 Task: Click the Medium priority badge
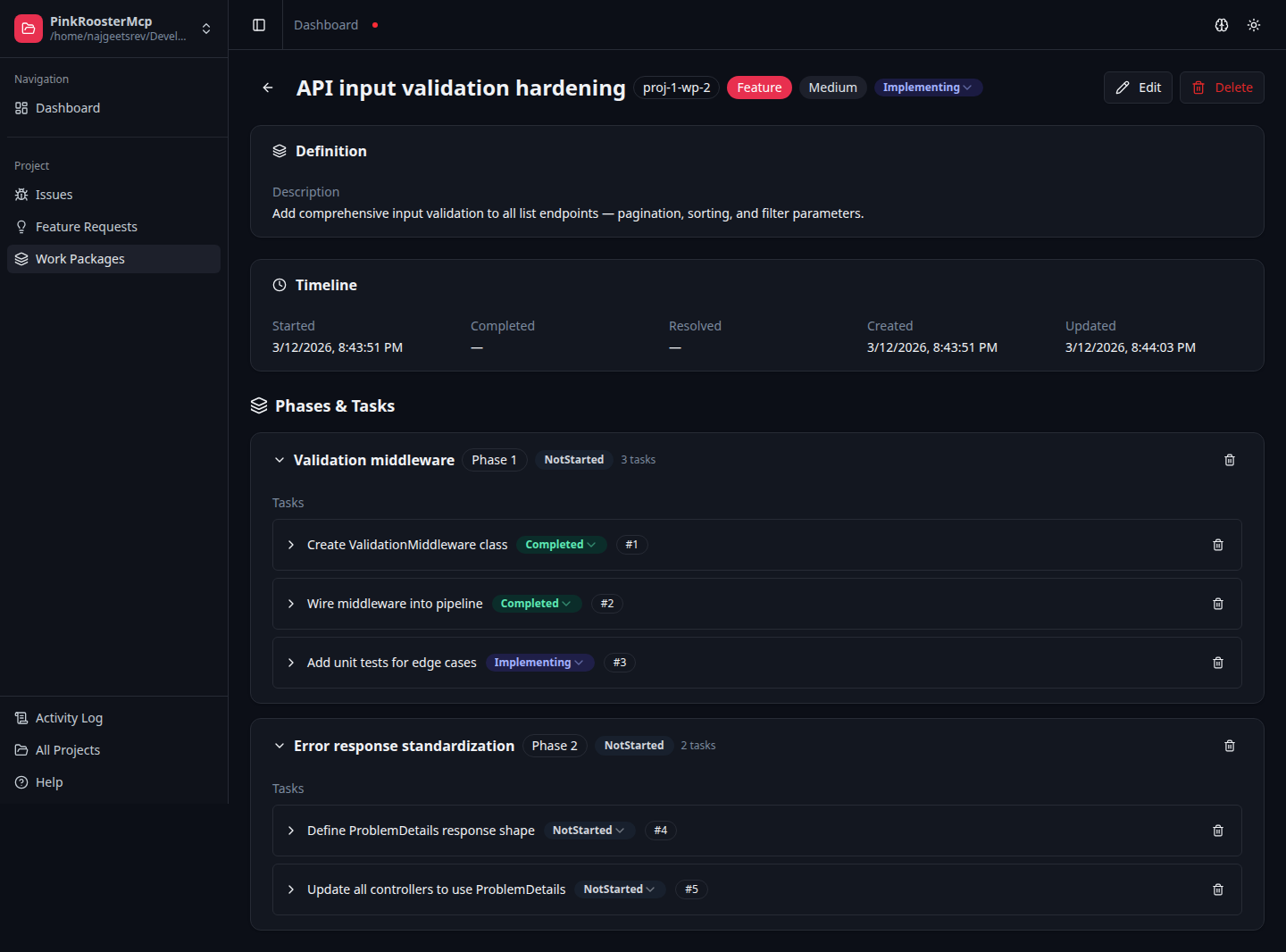[832, 88]
